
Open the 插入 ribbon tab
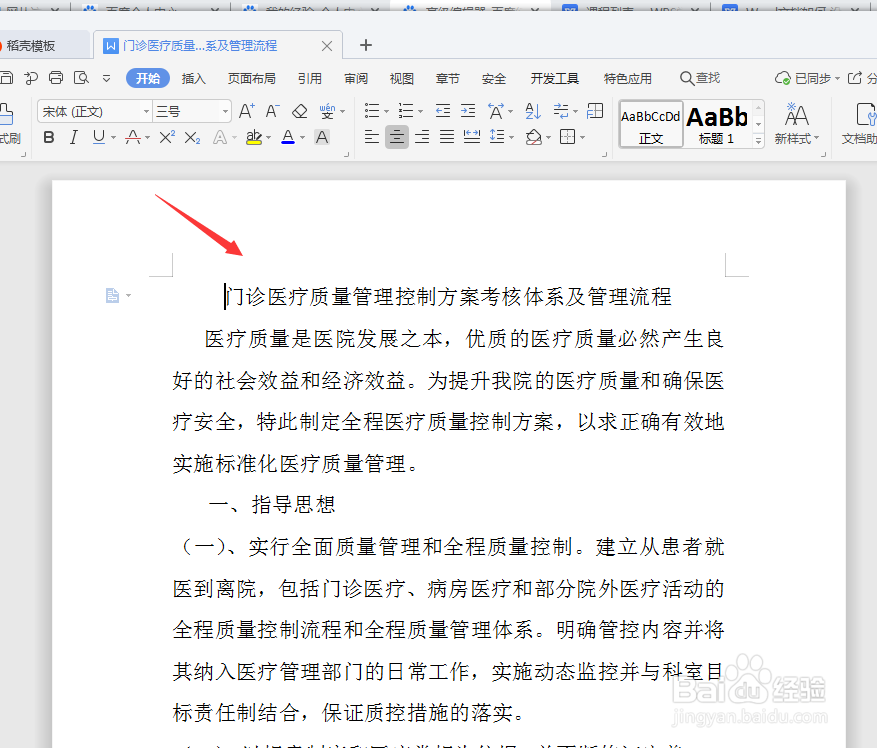pyautogui.click(x=194, y=78)
